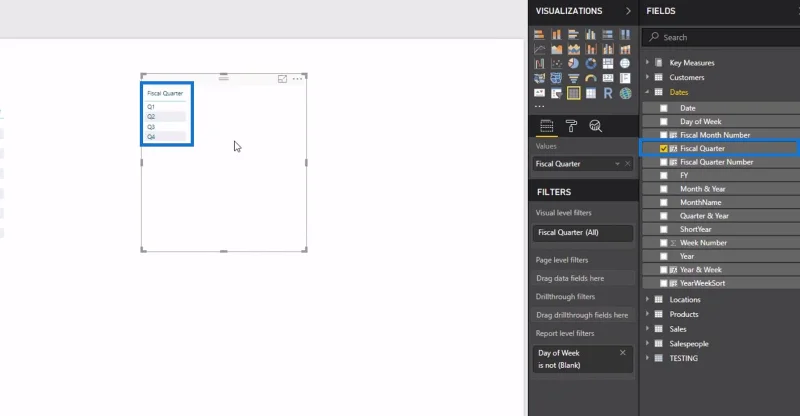Check the Month & Year checkbox
800x416 pixels.
click(663, 189)
